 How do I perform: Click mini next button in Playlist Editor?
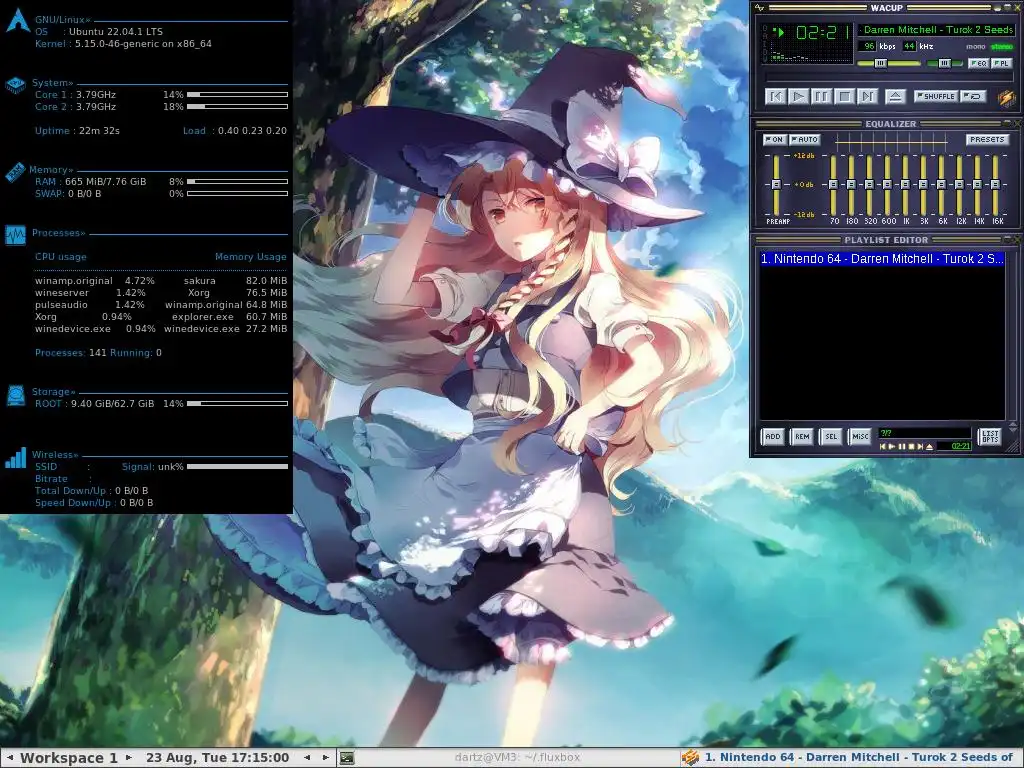[x=920, y=447]
